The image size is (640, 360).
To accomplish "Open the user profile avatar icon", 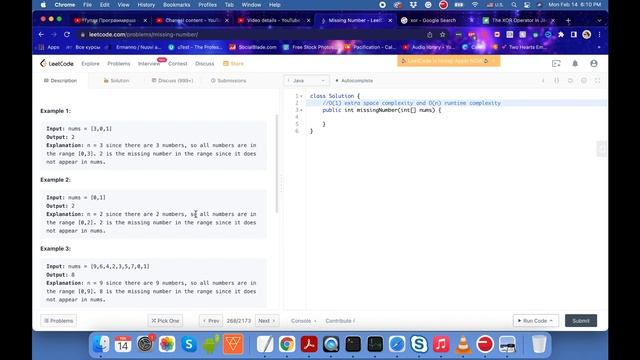I will click(594, 63).
